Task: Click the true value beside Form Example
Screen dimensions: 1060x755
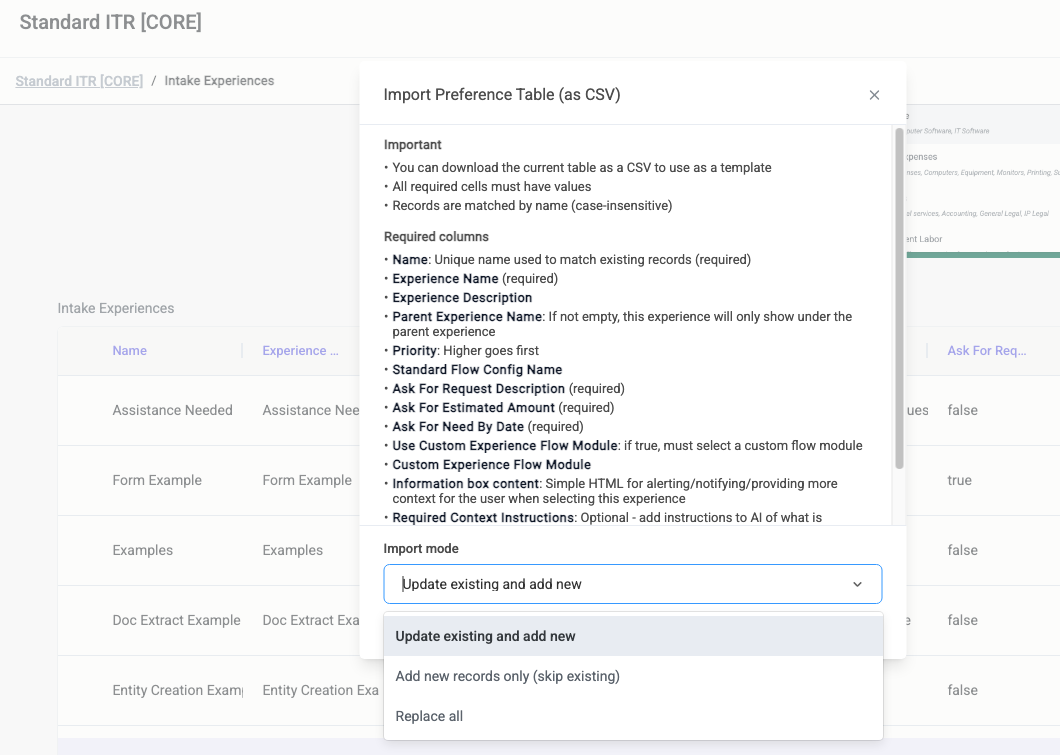Action: [x=960, y=480]
